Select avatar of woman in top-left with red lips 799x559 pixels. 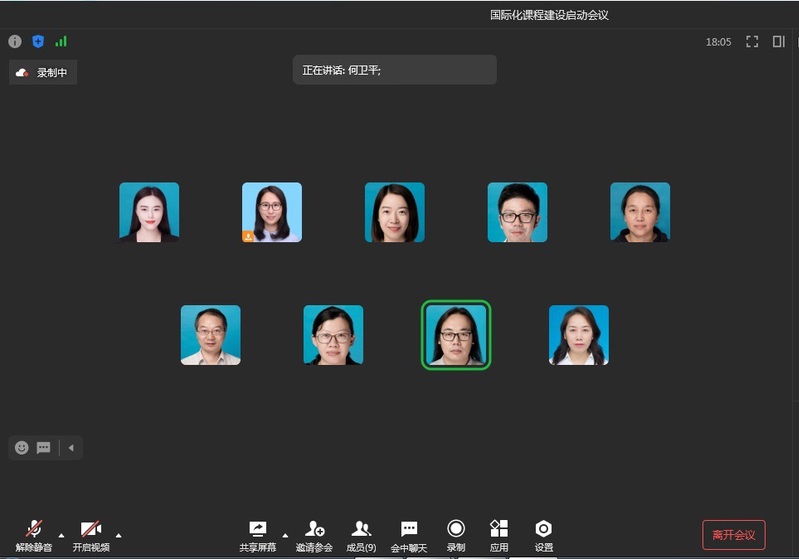(149, 212)
